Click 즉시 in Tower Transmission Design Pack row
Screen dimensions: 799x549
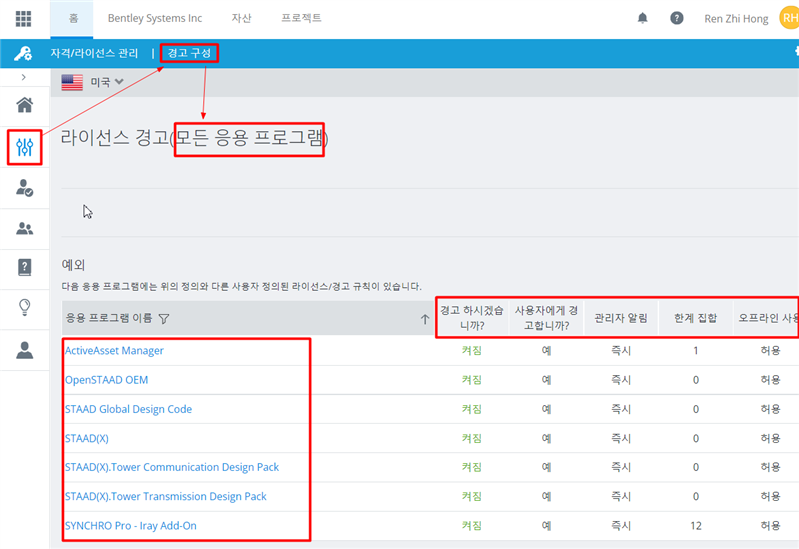[621, 496]
